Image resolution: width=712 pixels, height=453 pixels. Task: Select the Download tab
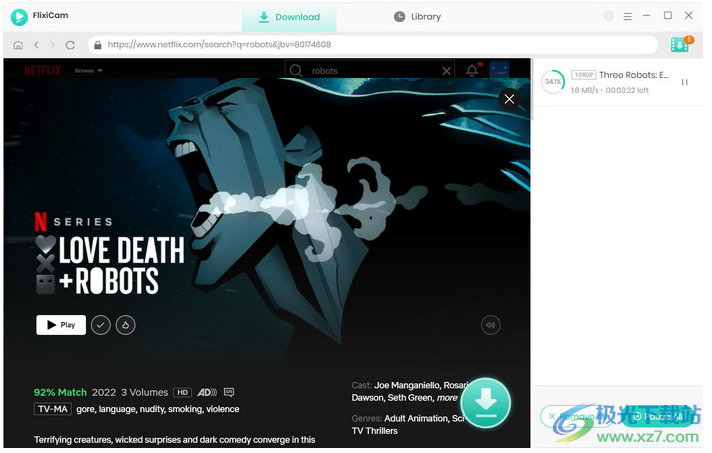coord(289,17)
